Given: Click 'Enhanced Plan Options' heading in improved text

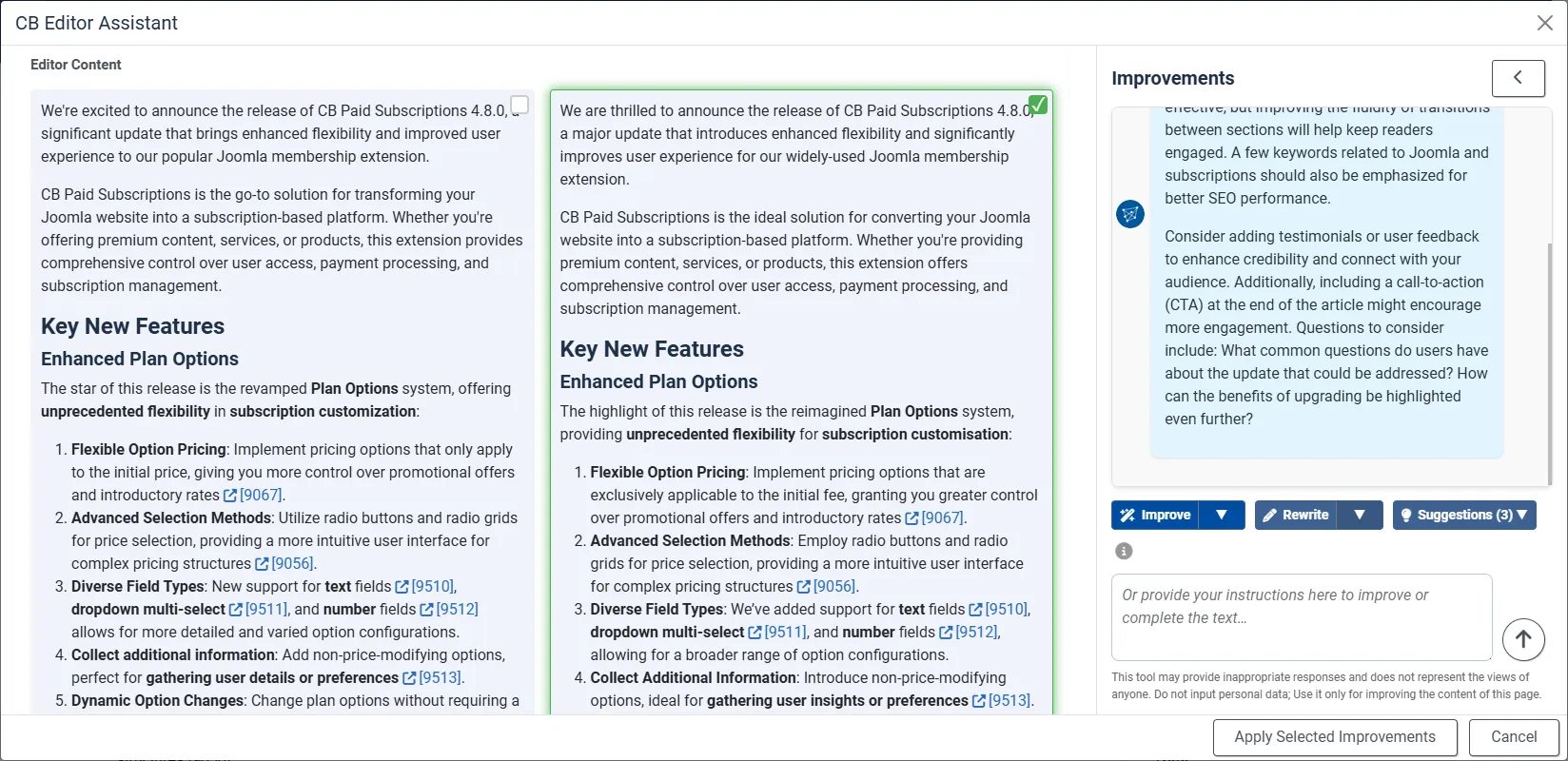Looking at the screenshot, I should click(658, 381).
